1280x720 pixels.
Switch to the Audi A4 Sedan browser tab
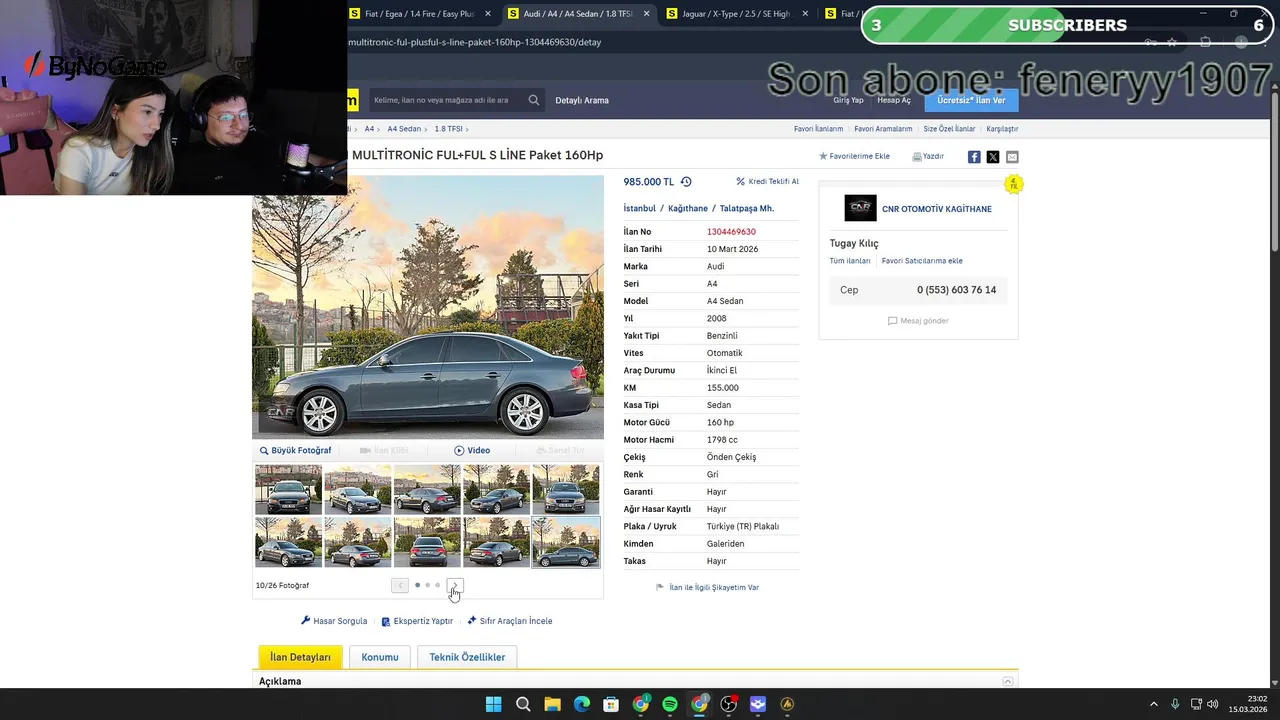click(x=578, y=14)
